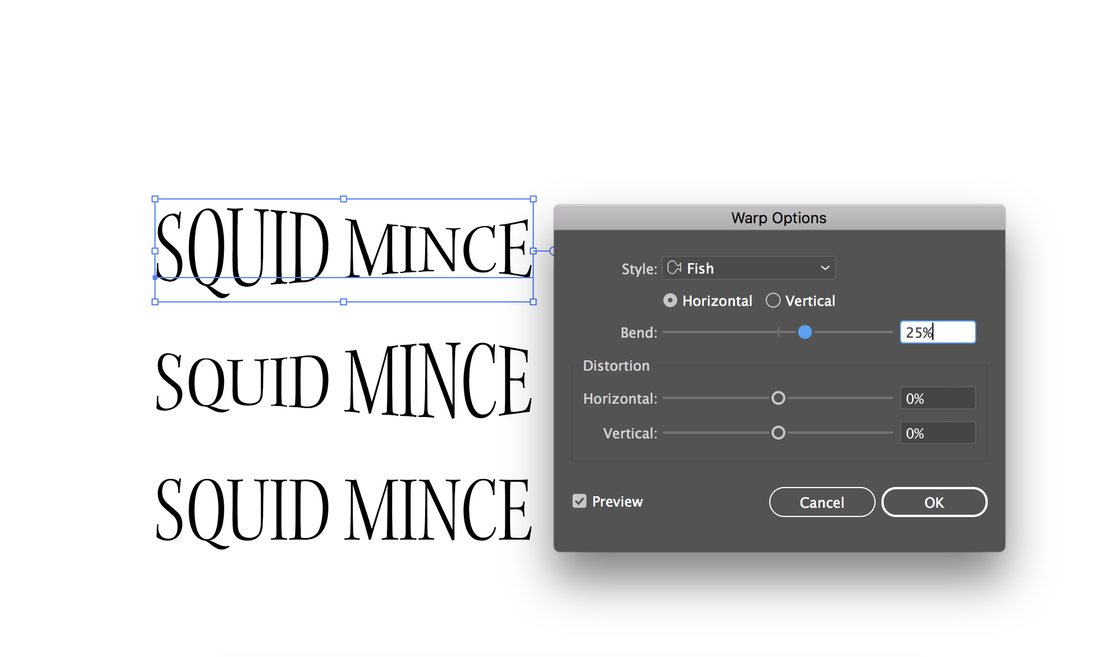The image size is (1100, 657).
Task: Click the fish icon in Style dropdown
Action: coord(674,268)
